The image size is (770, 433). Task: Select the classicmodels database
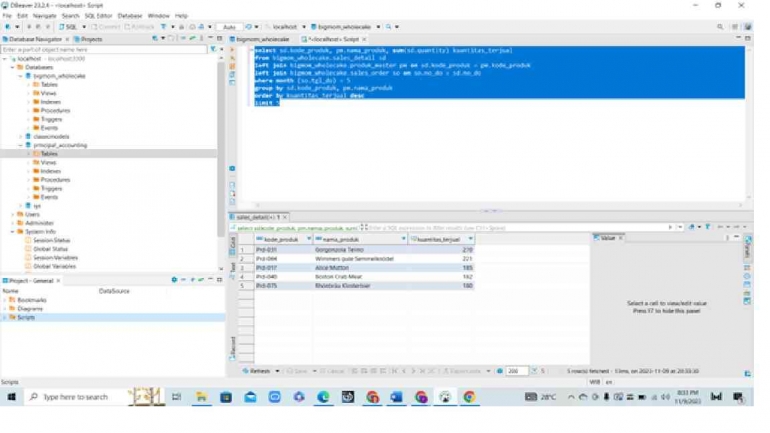[51, 136]
